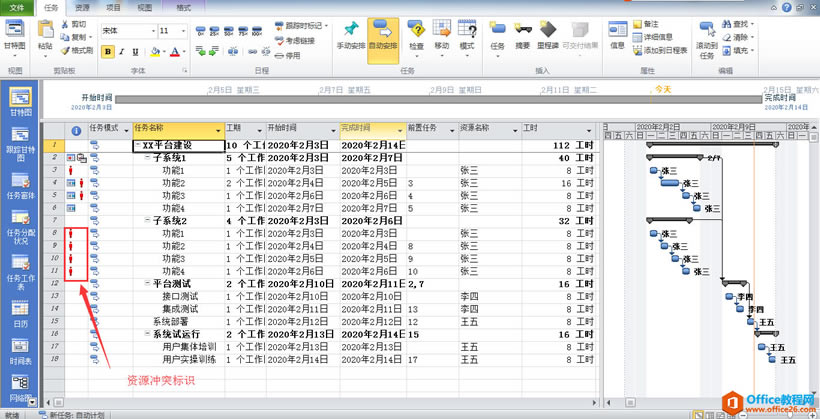Toggle underline text formatting

click(x=136, y=51)
